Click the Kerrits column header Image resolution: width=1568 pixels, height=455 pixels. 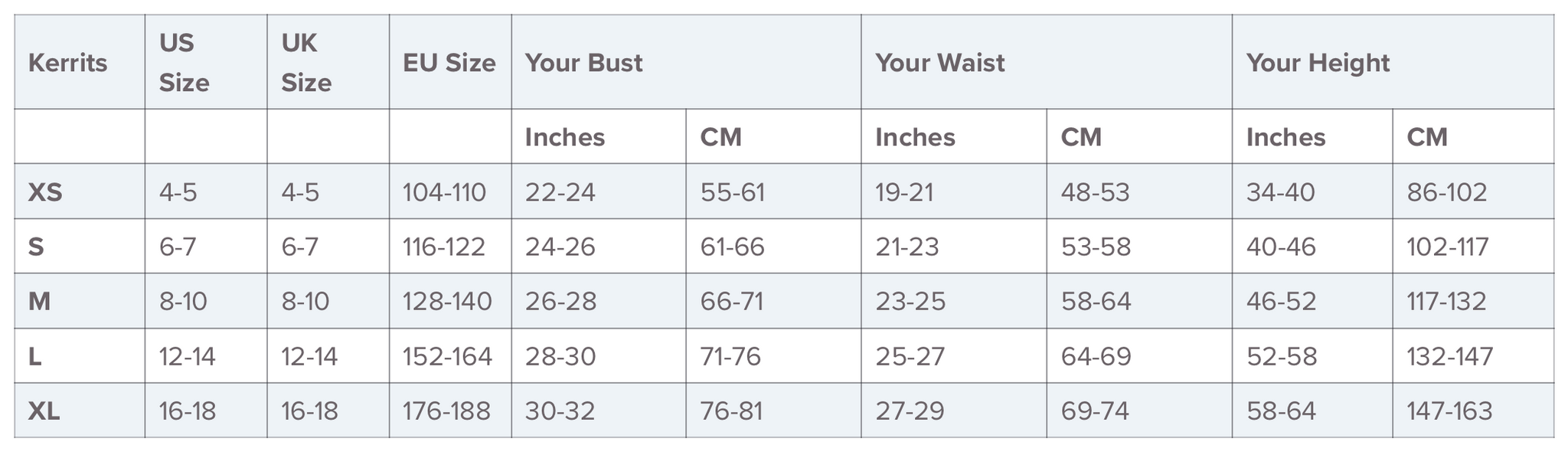[x=67, y=63]
